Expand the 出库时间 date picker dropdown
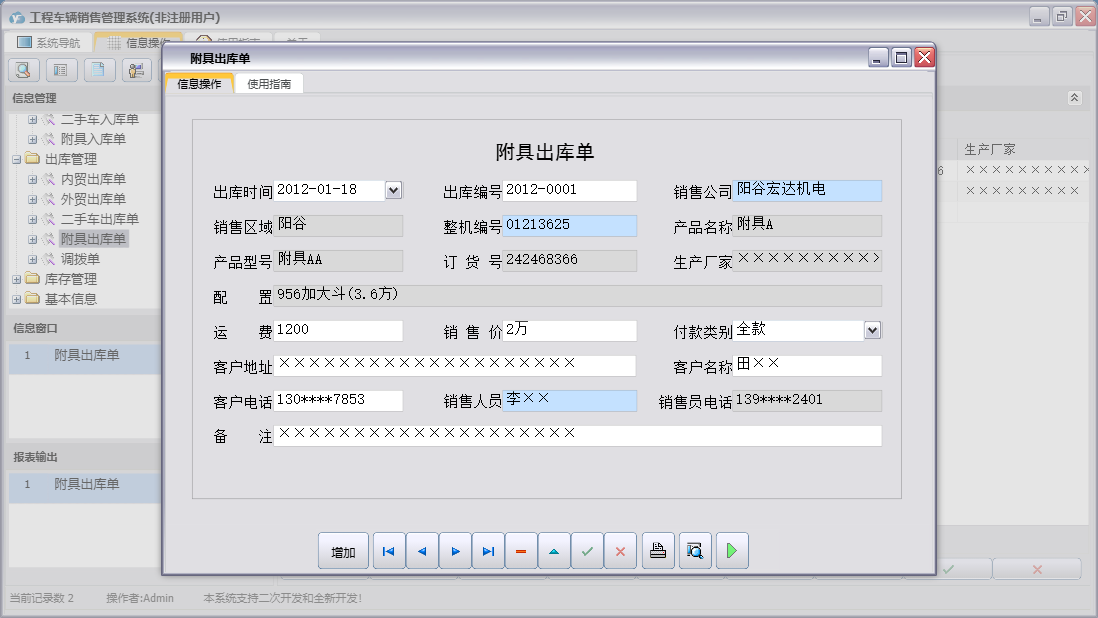 [393, 190]
